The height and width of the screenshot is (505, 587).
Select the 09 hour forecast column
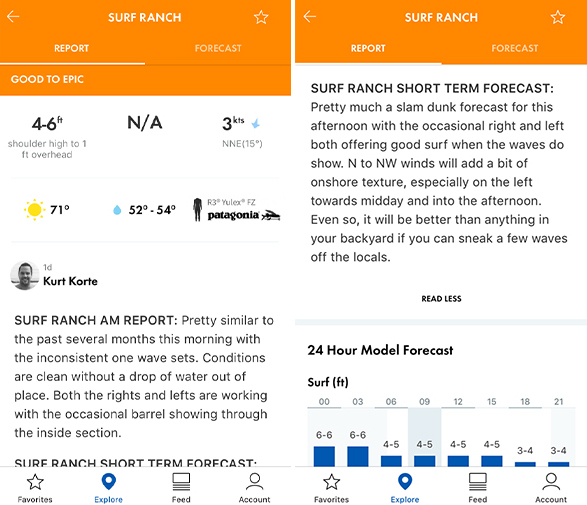425,433
